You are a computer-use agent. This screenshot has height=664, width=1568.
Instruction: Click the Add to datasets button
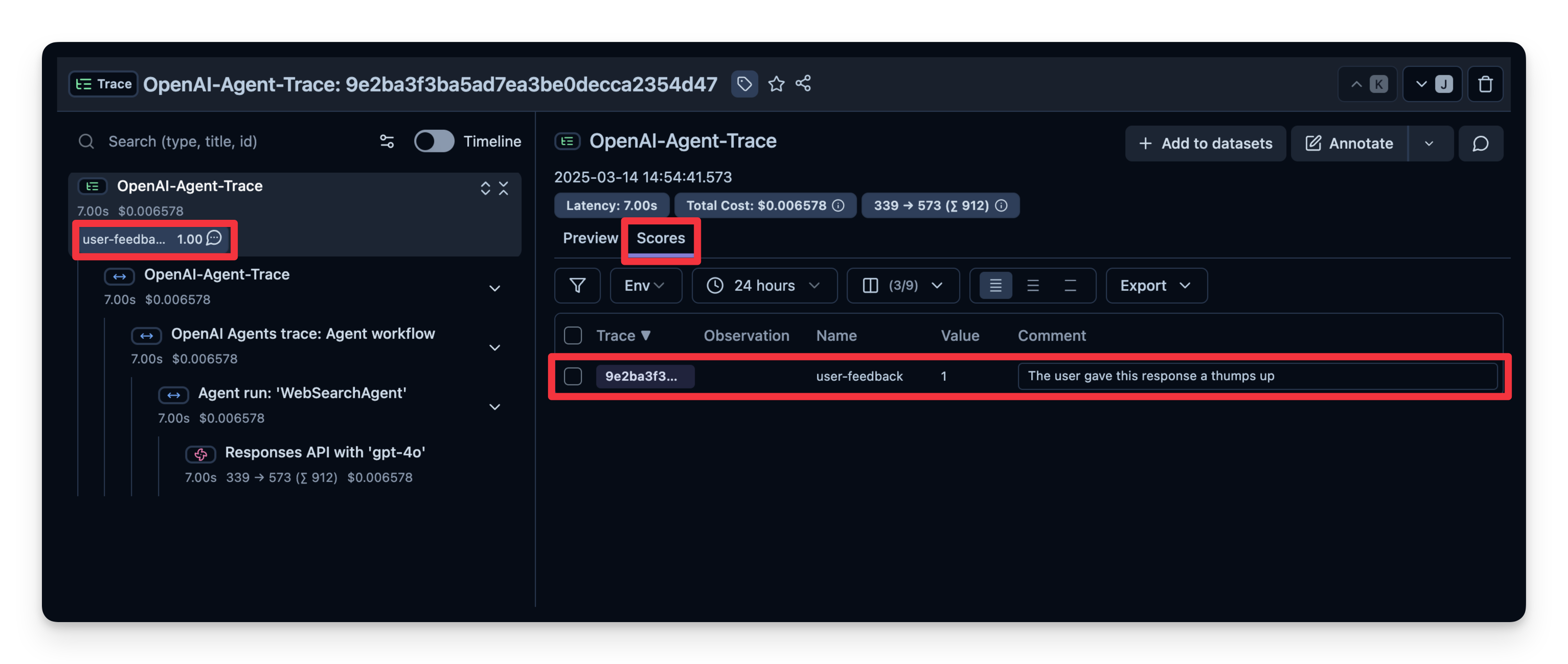(1205, 143)
